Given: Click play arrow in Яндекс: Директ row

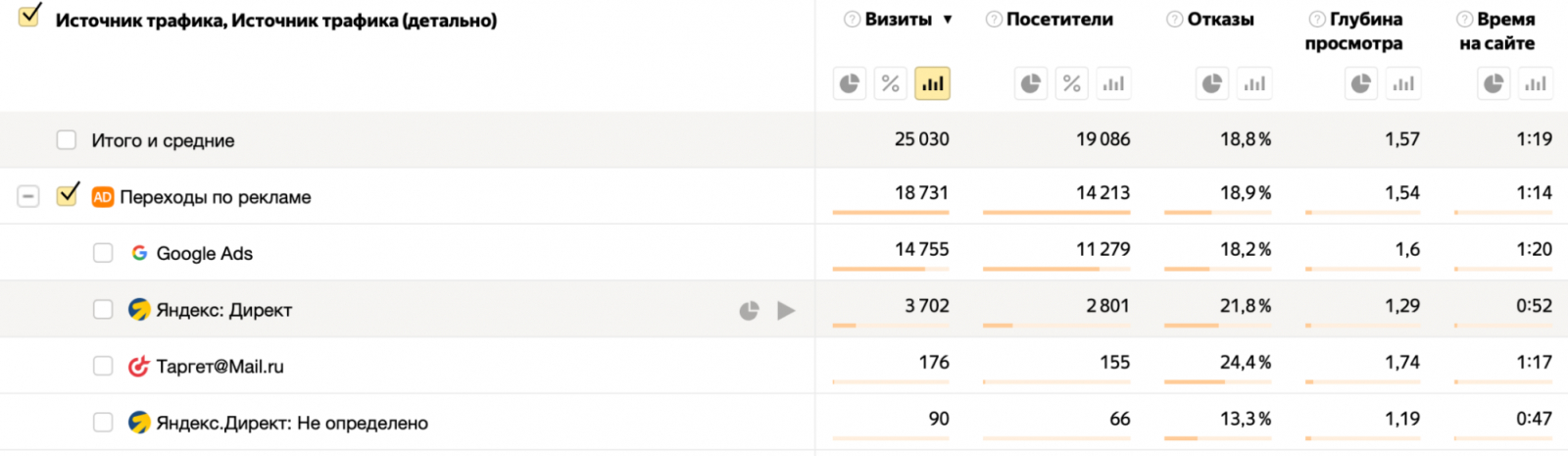Looking at the screenshot, I should click(x=786, y=311).
